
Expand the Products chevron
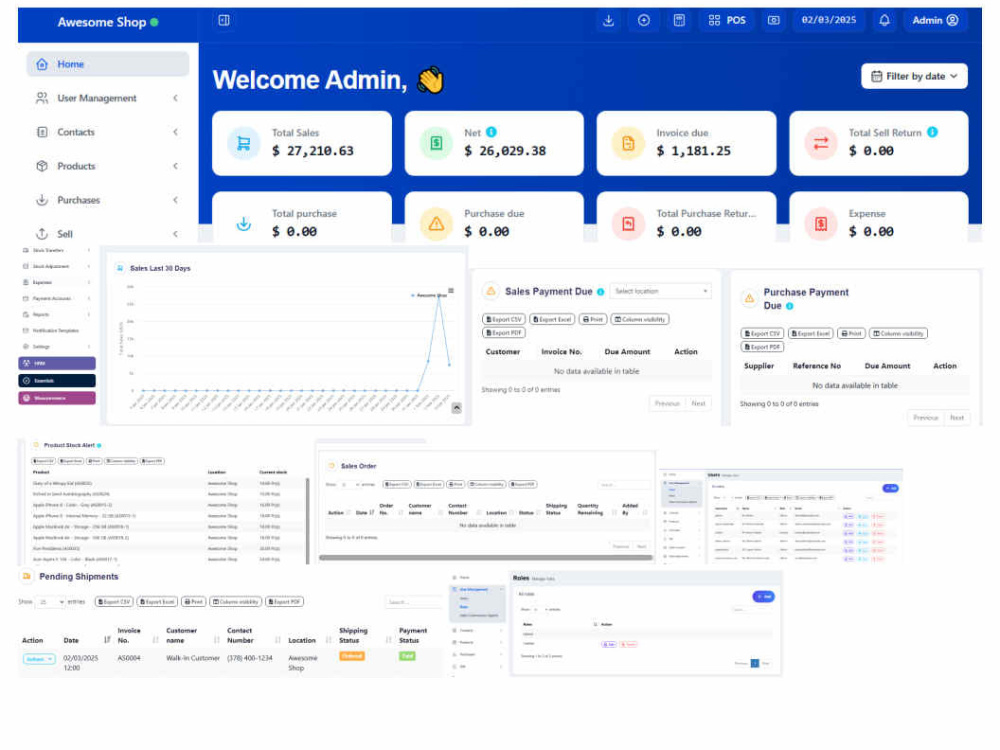click(175, 166)
